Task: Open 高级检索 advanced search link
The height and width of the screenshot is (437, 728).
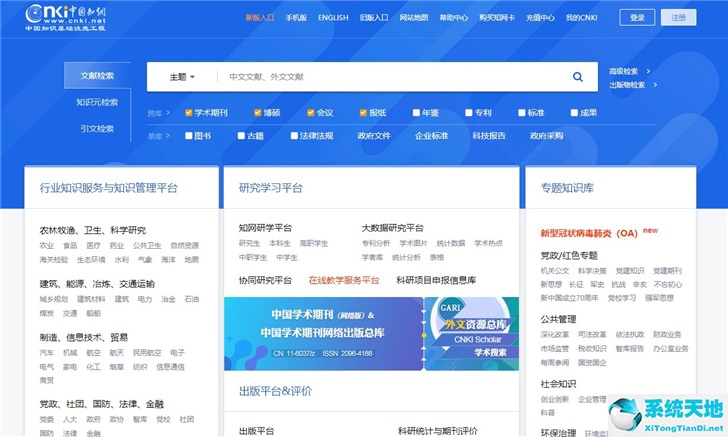Action: (624, 72)
